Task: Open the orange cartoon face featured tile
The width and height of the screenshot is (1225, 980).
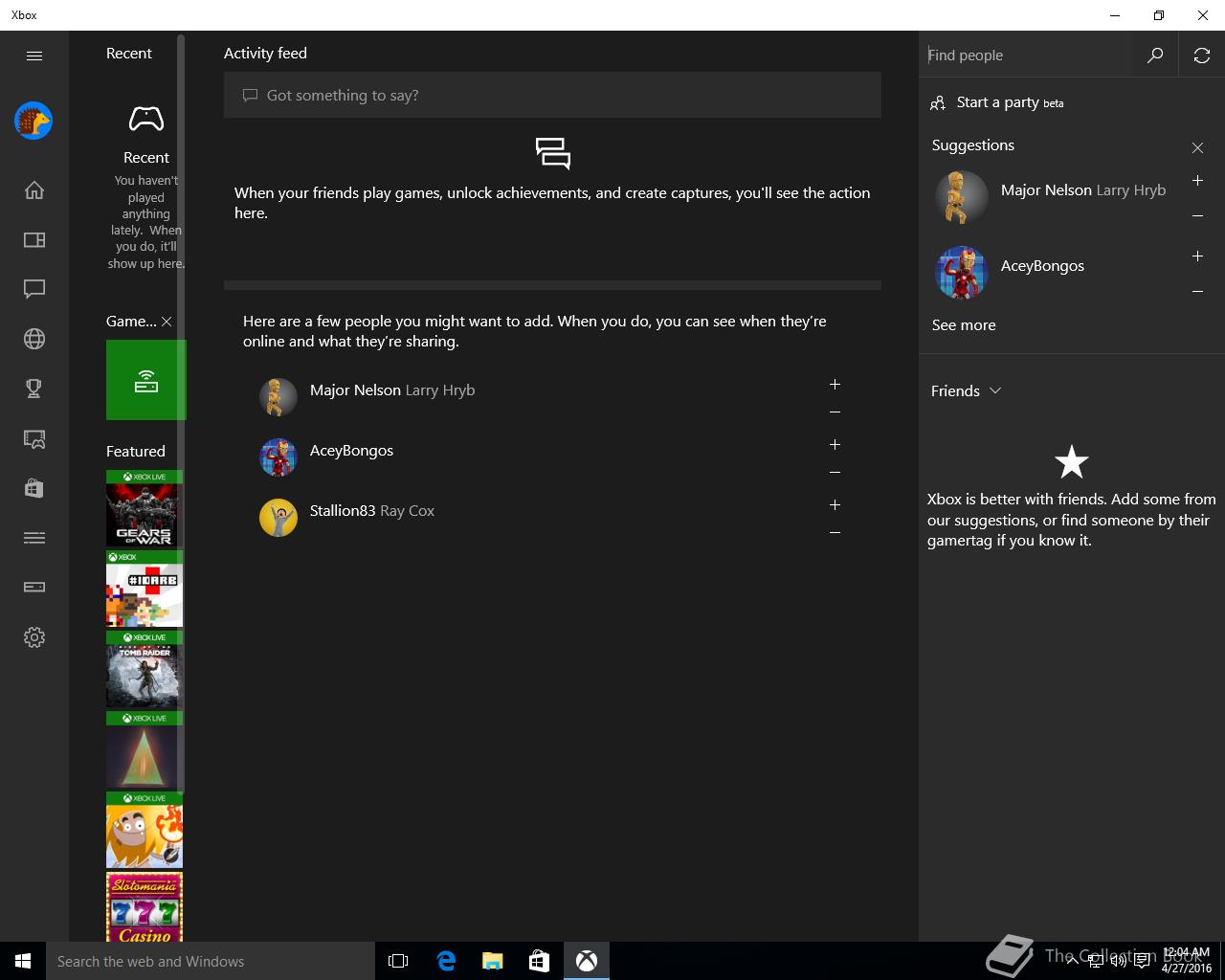Action: point(145,830)
